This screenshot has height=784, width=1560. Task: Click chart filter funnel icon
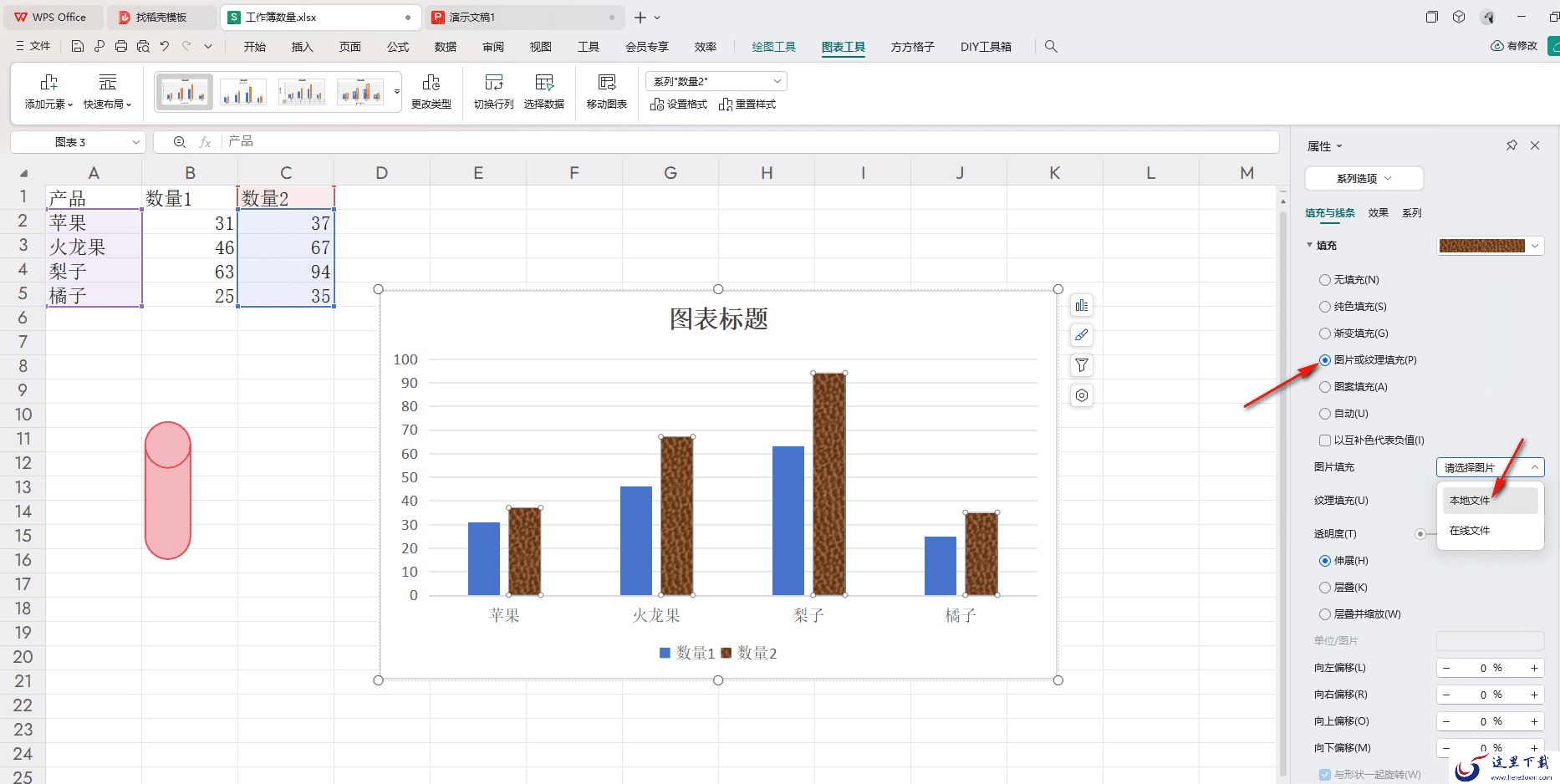coord(1082,365)
